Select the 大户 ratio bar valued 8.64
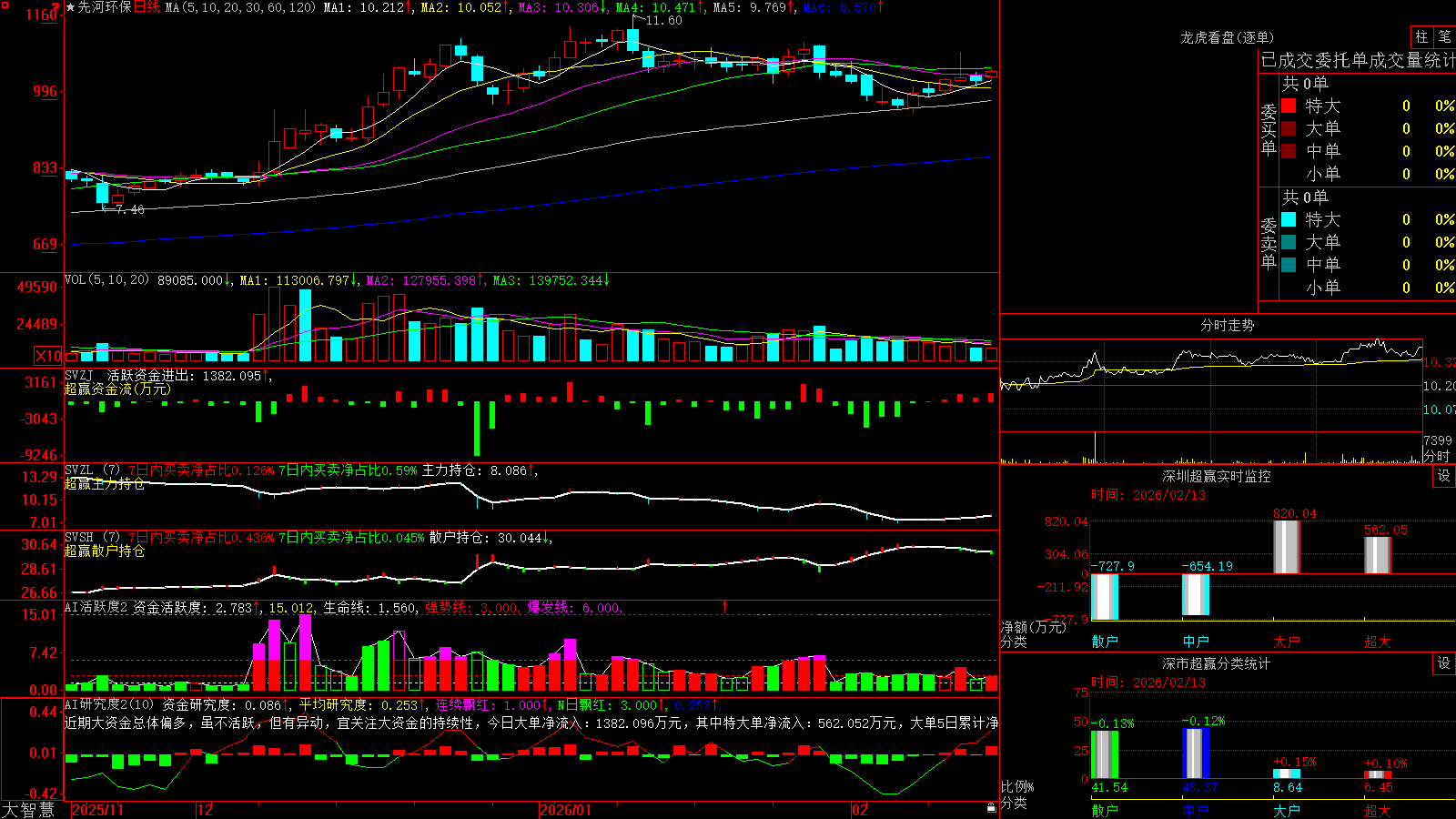Viewport: 1456px width, 819px height. [x=1286, y=773]
